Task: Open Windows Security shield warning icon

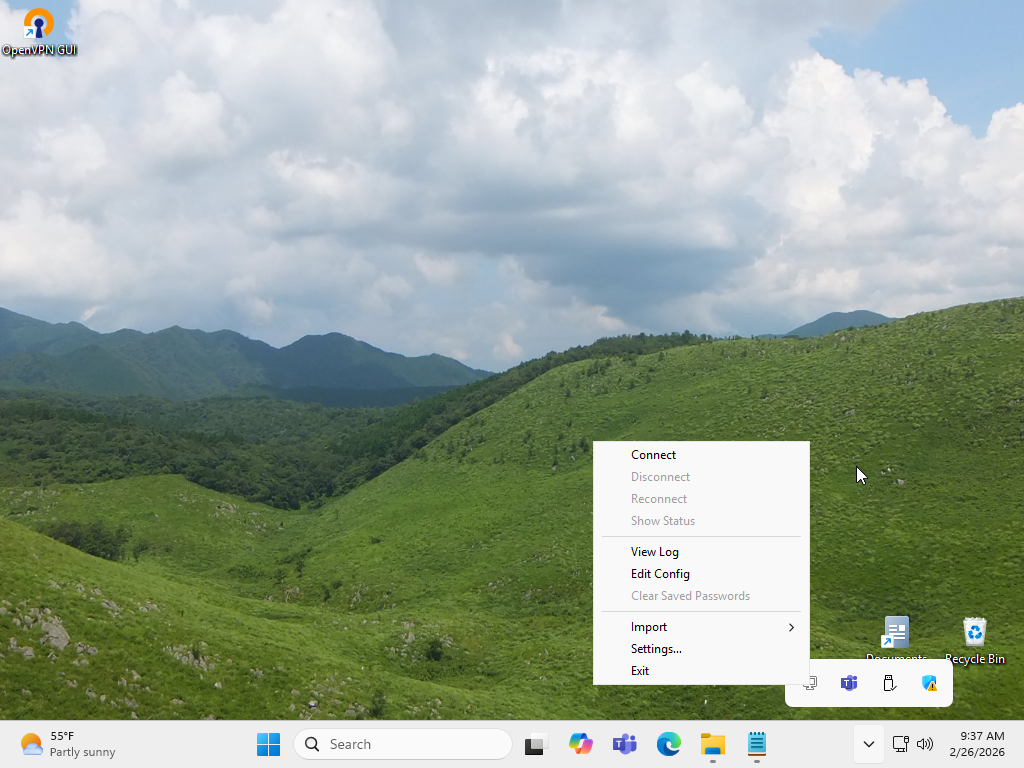Action: (929, 684)
